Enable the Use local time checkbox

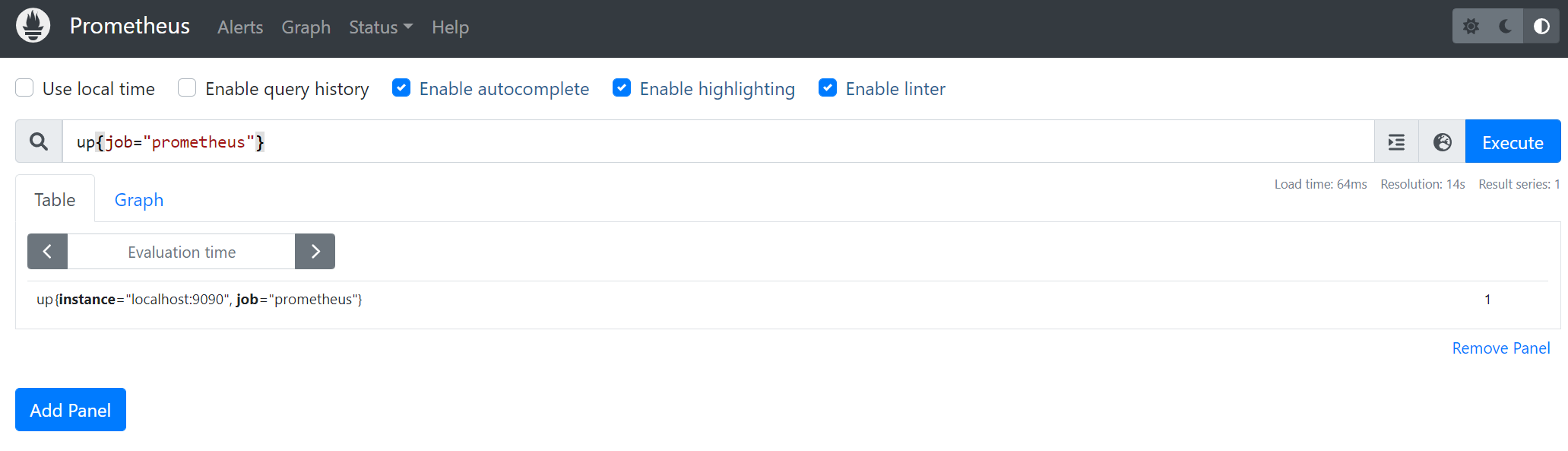click(24, 87)
